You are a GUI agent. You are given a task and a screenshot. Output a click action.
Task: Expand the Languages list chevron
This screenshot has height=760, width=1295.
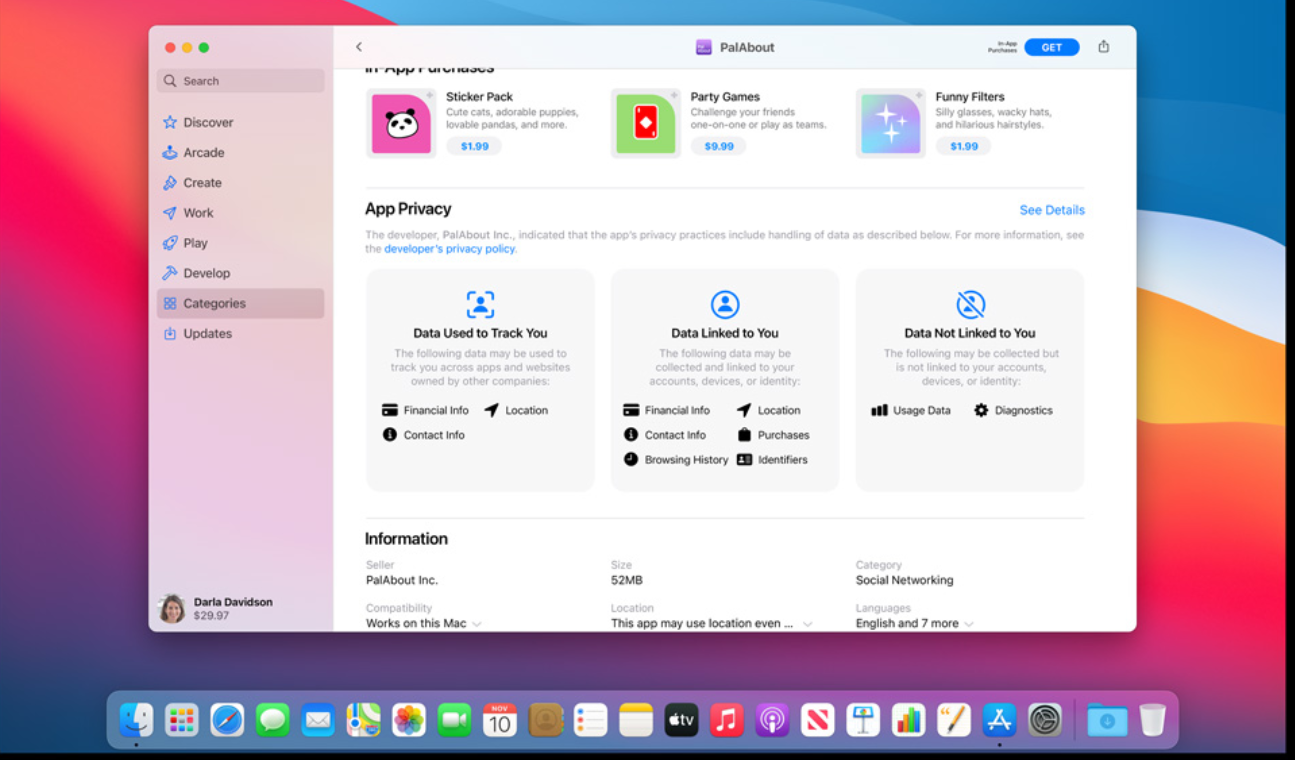[968, 624]
